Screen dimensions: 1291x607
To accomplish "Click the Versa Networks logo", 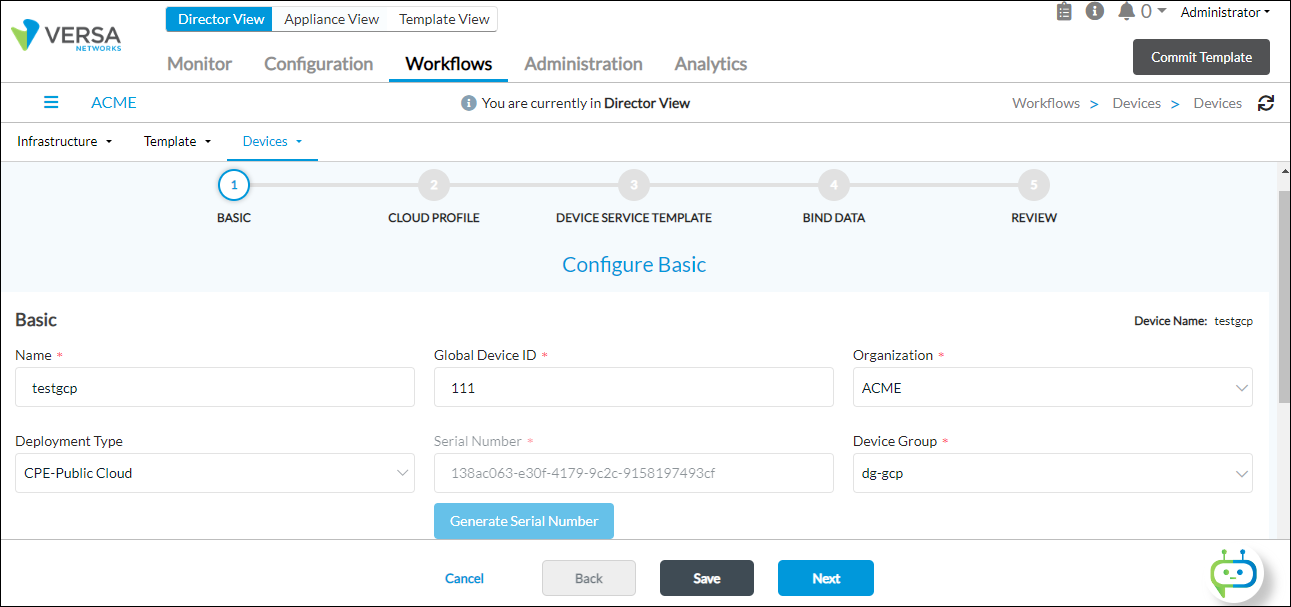I will (x=66, y=38).
